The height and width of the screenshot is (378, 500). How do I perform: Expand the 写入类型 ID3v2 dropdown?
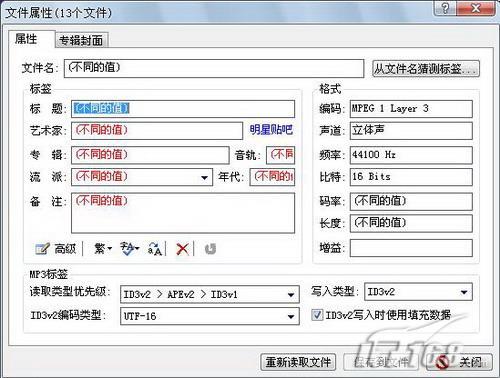(464, 292)
